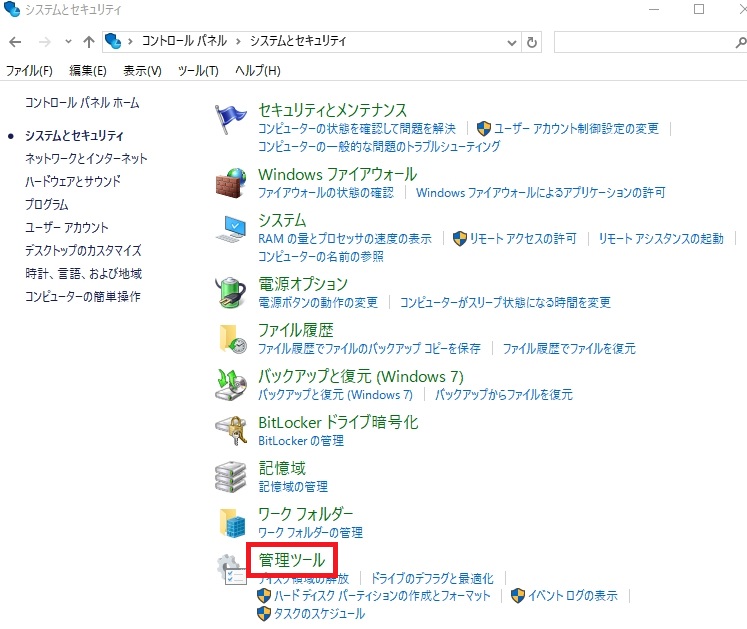
Task: Click the Windows Firewall brick wall icon
Action: pos(231,183)
